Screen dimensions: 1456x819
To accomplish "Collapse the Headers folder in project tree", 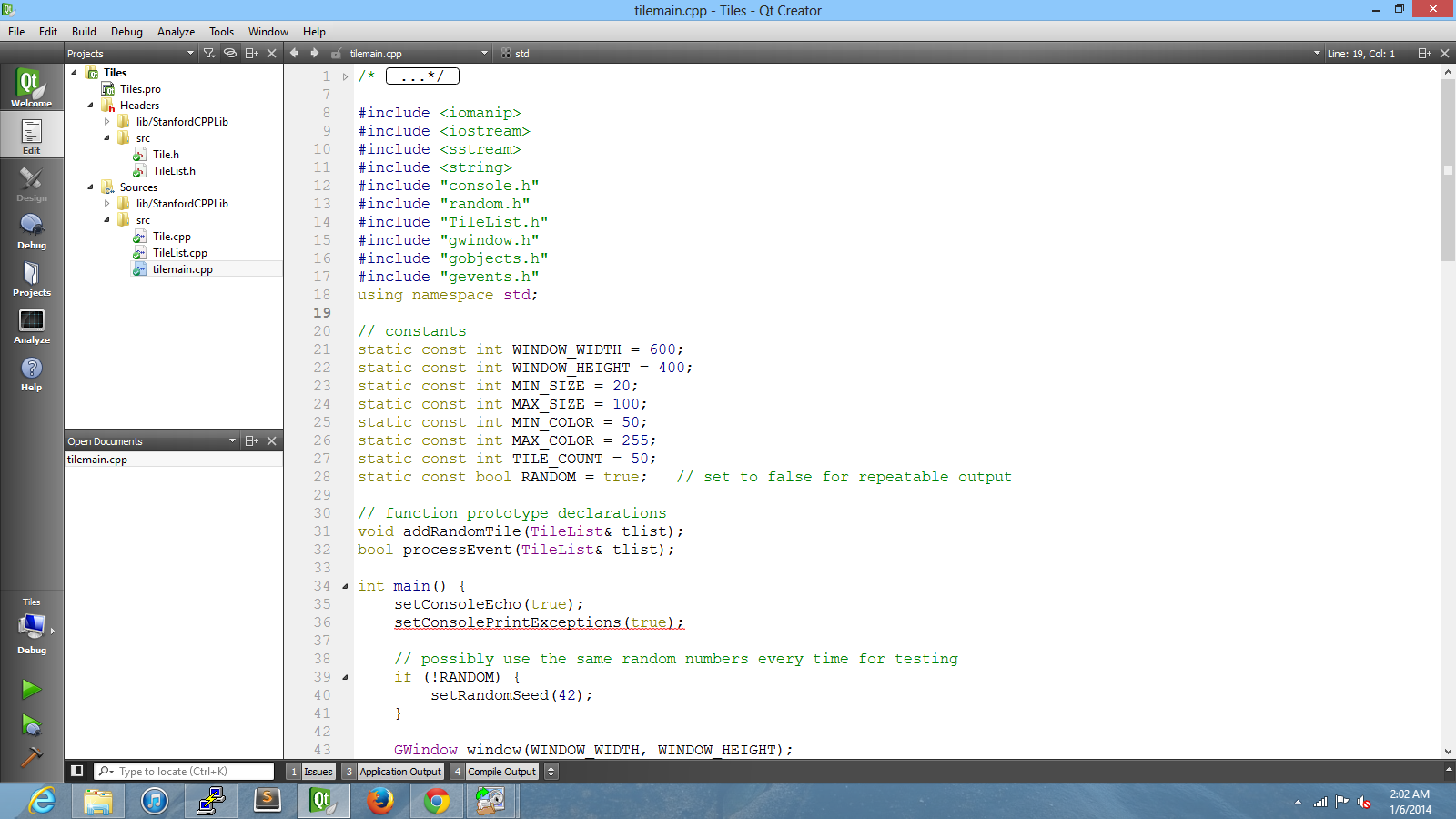I will [x=91, y=106].
